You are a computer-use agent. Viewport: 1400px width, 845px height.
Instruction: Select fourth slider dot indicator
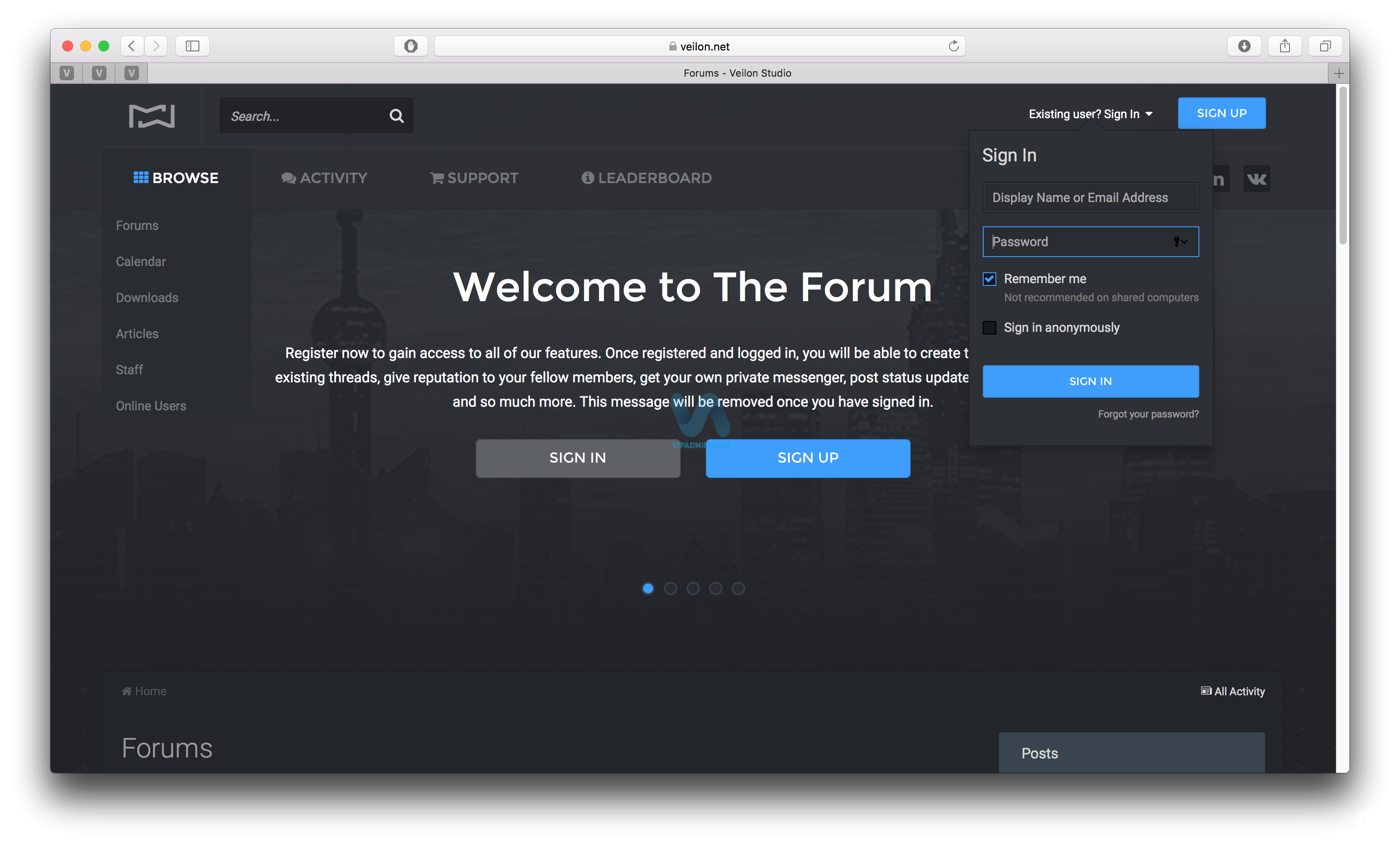point(715,588)
